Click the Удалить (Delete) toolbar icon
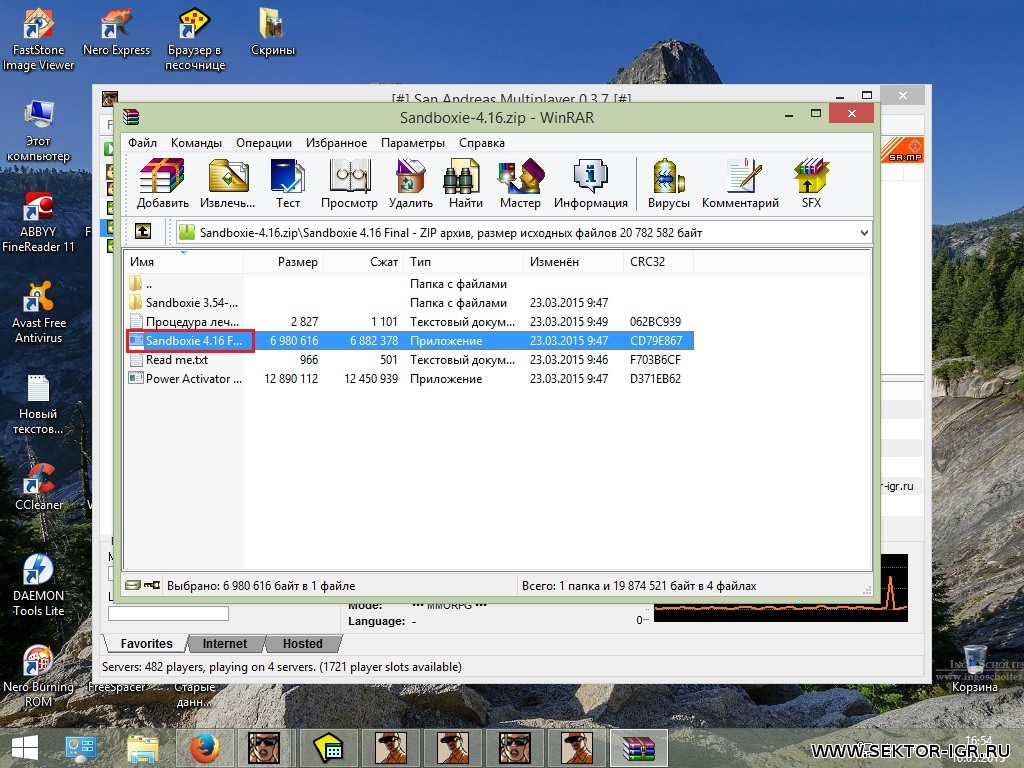Image resolution: width=1024 pixels, height=768 pixels. click(411, 184)
